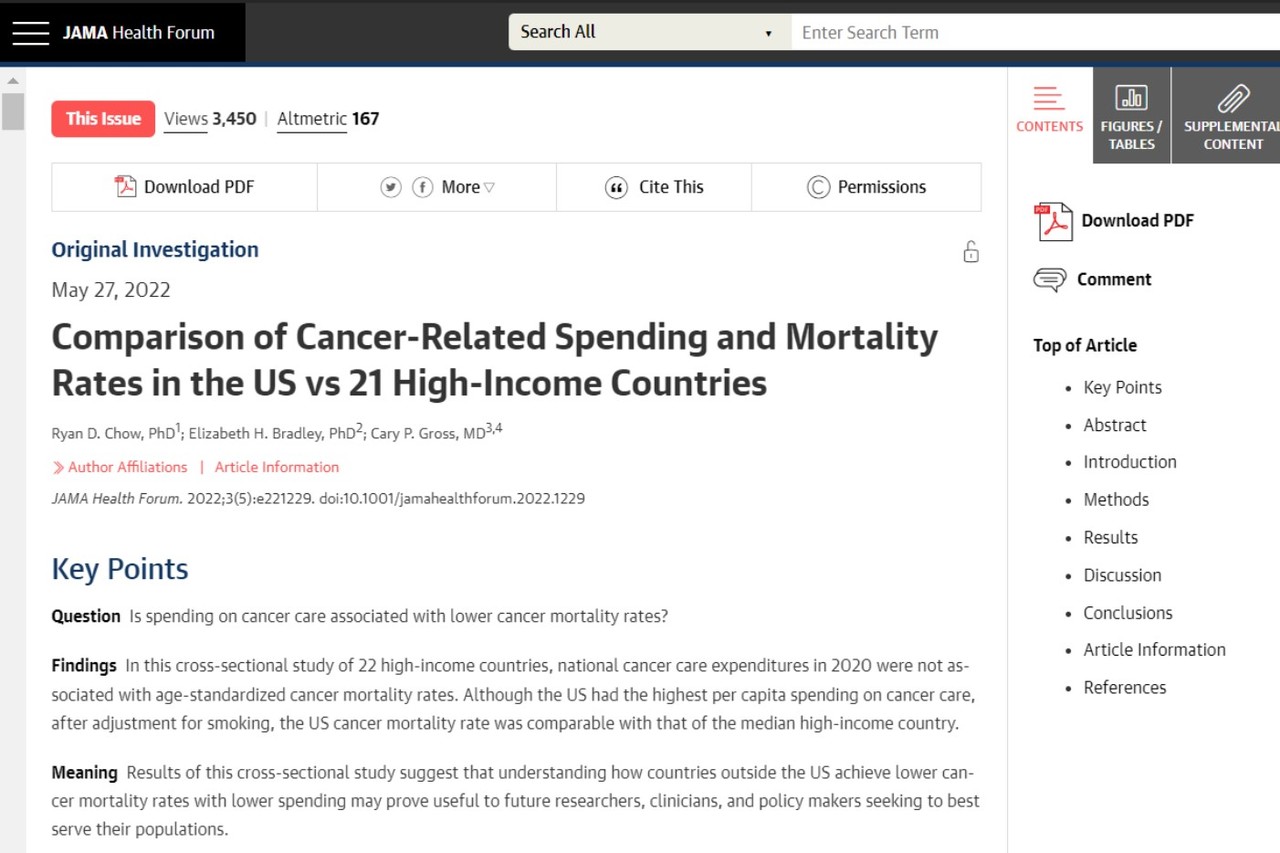
Task: Switch to the Figures / Tables tab
Action: [1131, 116]
